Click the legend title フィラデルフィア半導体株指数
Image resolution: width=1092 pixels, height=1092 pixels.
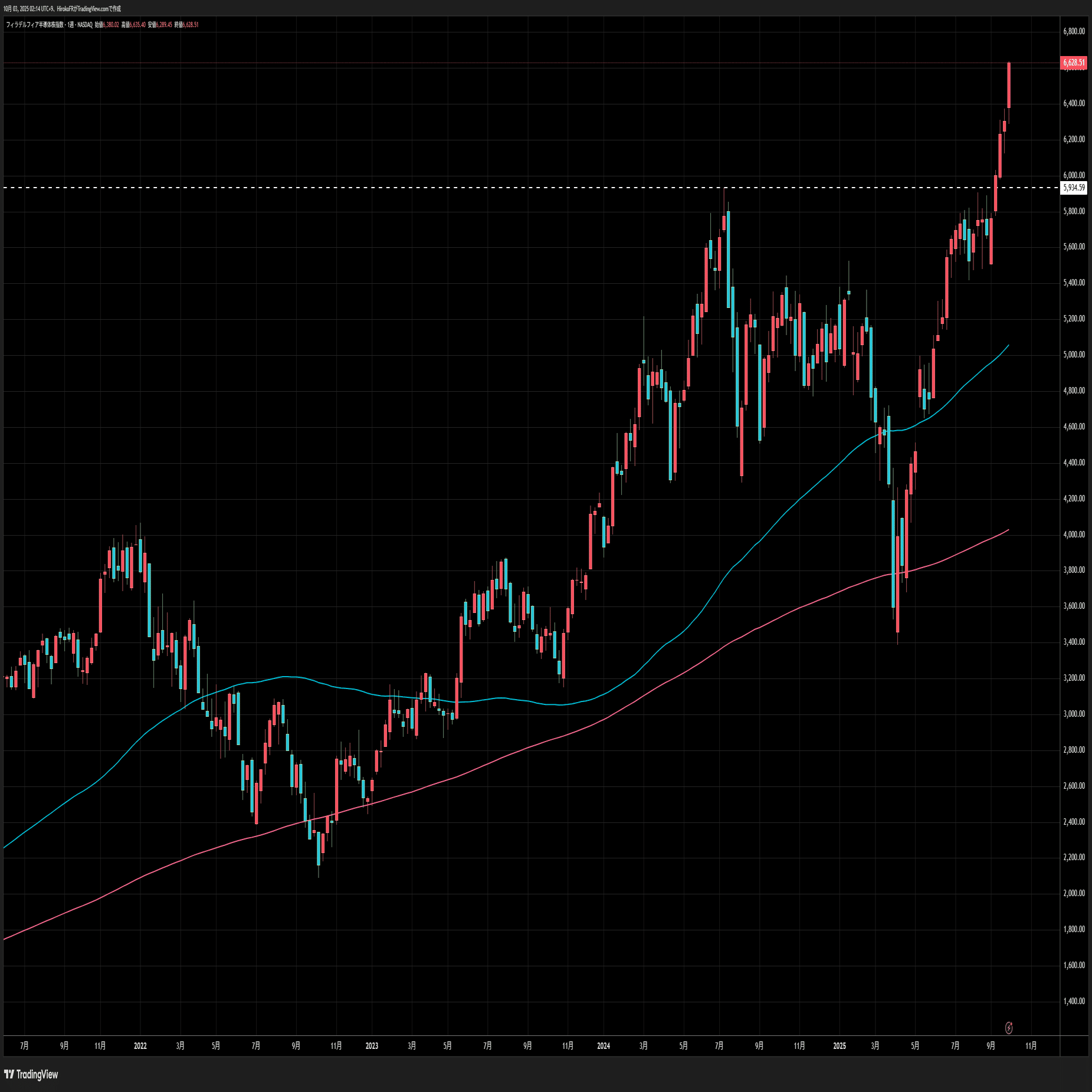pos(35,25)
